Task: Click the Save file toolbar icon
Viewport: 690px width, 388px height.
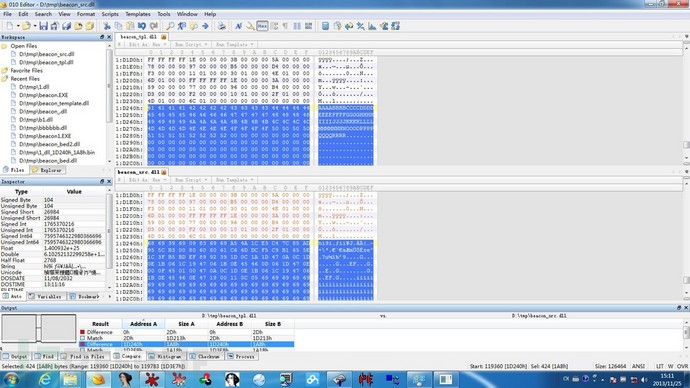Action: [43, 26]
